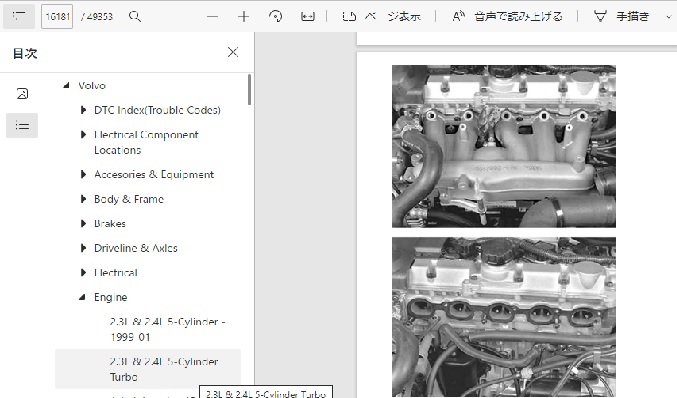Zoom out with the minus icon
The image size is (677, 398).
pyautogui.click(x=212, y=17)
